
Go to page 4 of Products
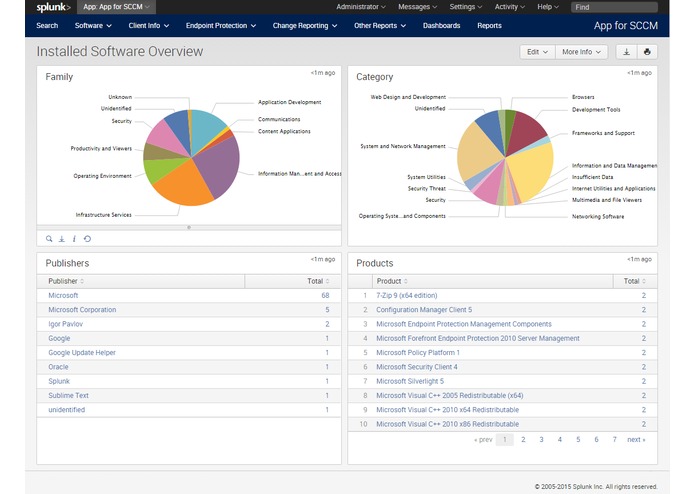[559, 440]
